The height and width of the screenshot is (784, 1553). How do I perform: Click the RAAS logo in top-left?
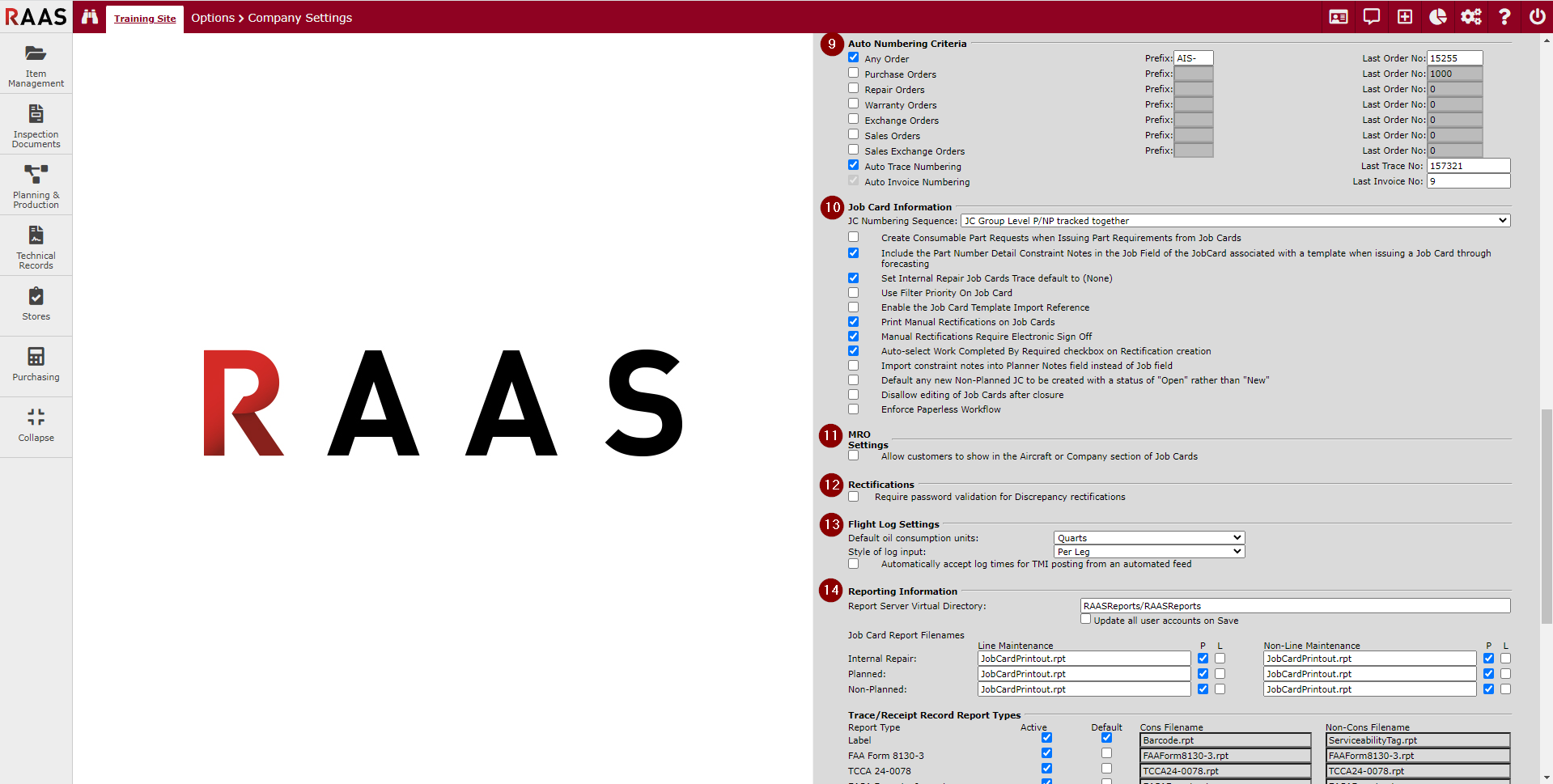(36, 17)
